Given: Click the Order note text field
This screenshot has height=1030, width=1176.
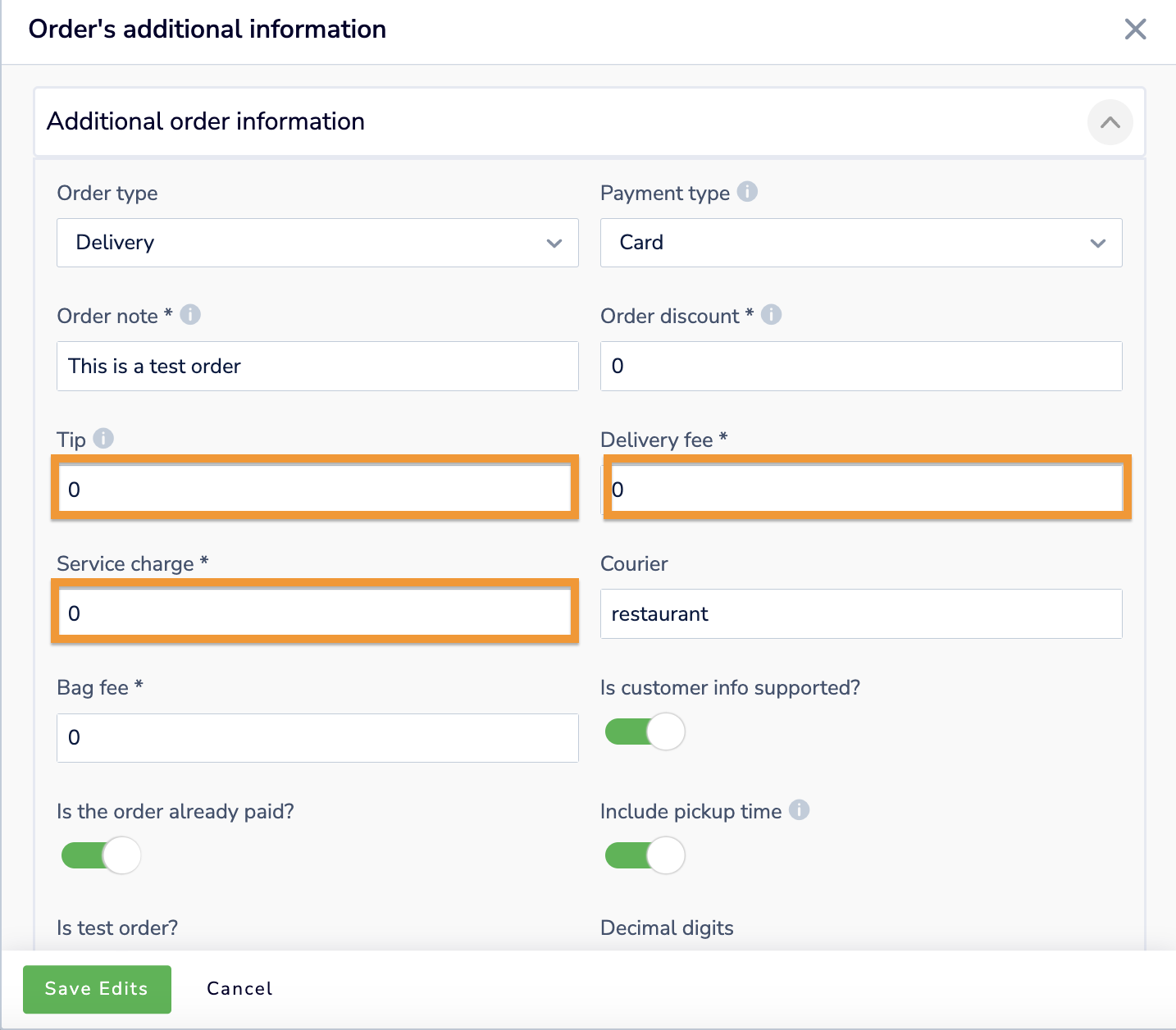Looking at the screenshot, I should click(317, 367).
